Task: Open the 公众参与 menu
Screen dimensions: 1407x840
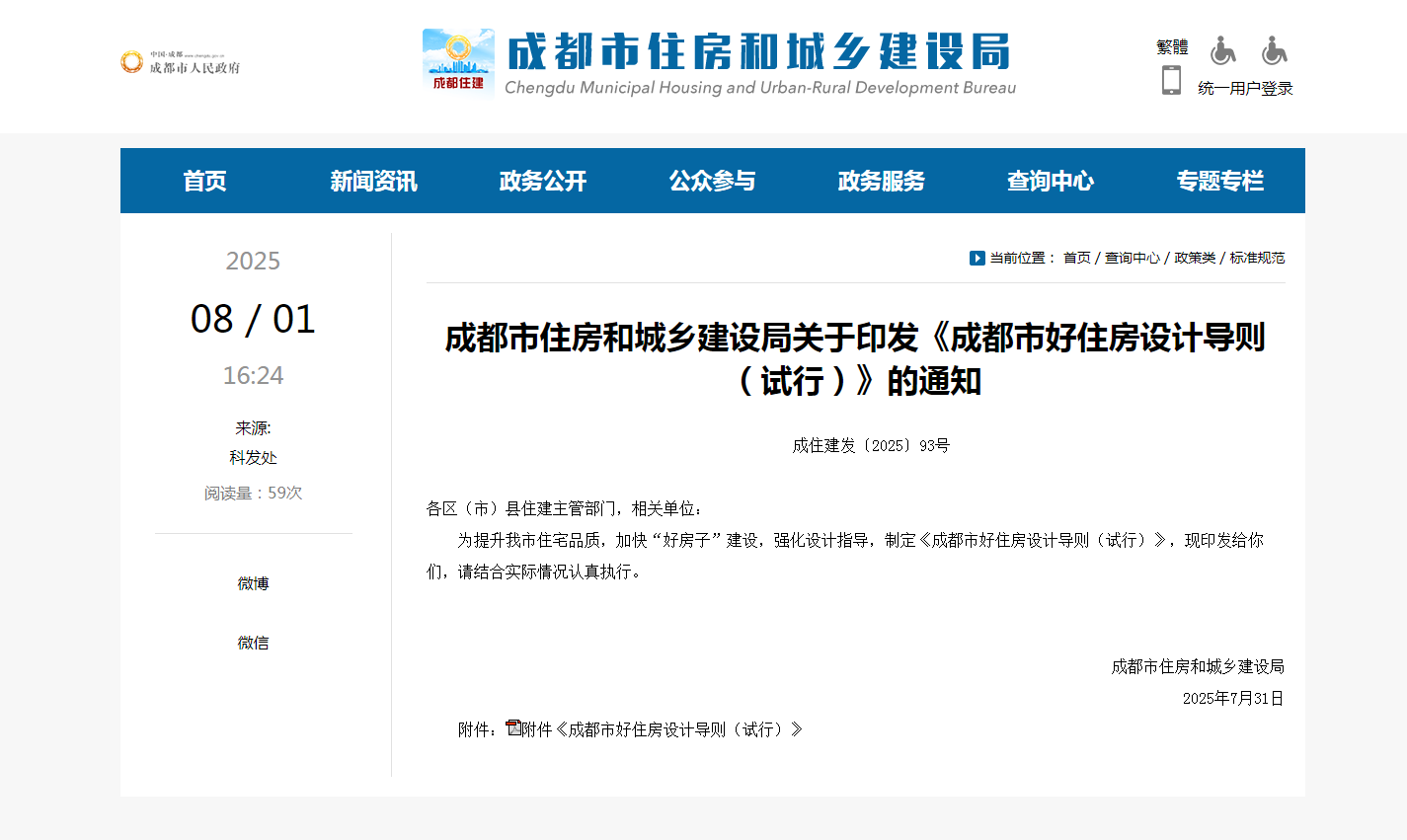Action: tap(712, 181)
